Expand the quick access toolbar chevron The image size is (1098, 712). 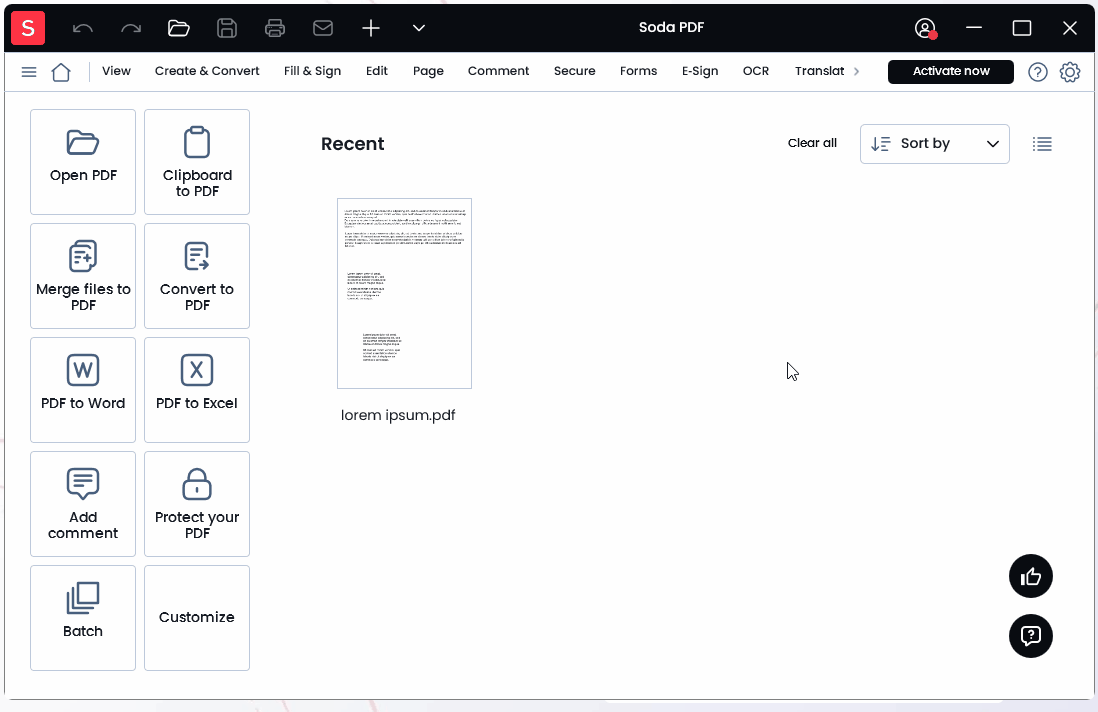(x=419, y=28)
